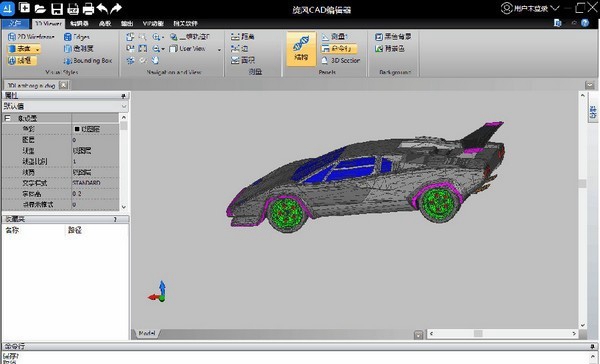The image size is (600, 364).
Task: Click the 3D Section panel button
Action: 340,60
